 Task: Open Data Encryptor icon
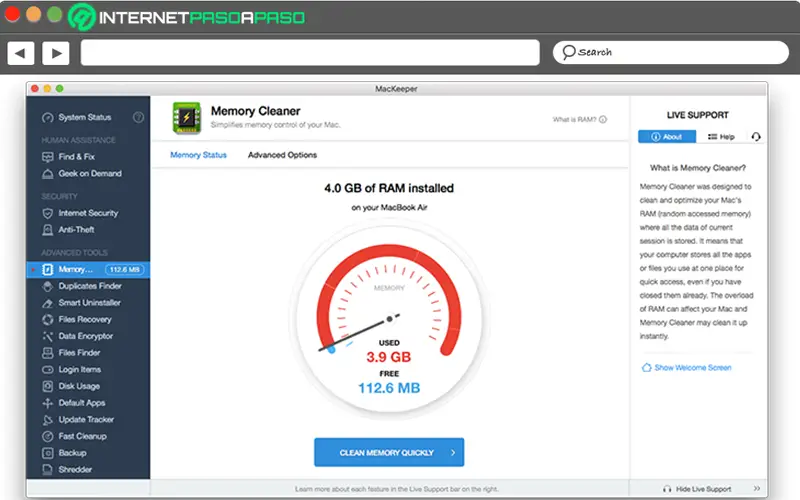tap(47, 336)
